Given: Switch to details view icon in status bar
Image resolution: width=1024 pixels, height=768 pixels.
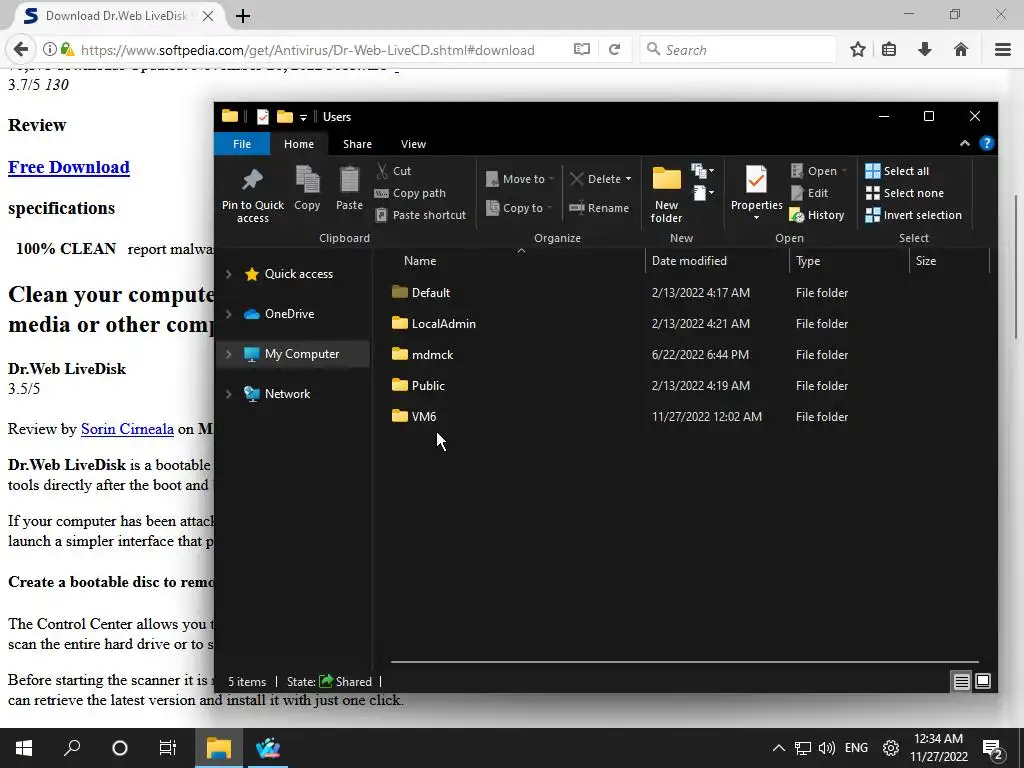Looking at the screenshot, I should (x=961, y=682).
